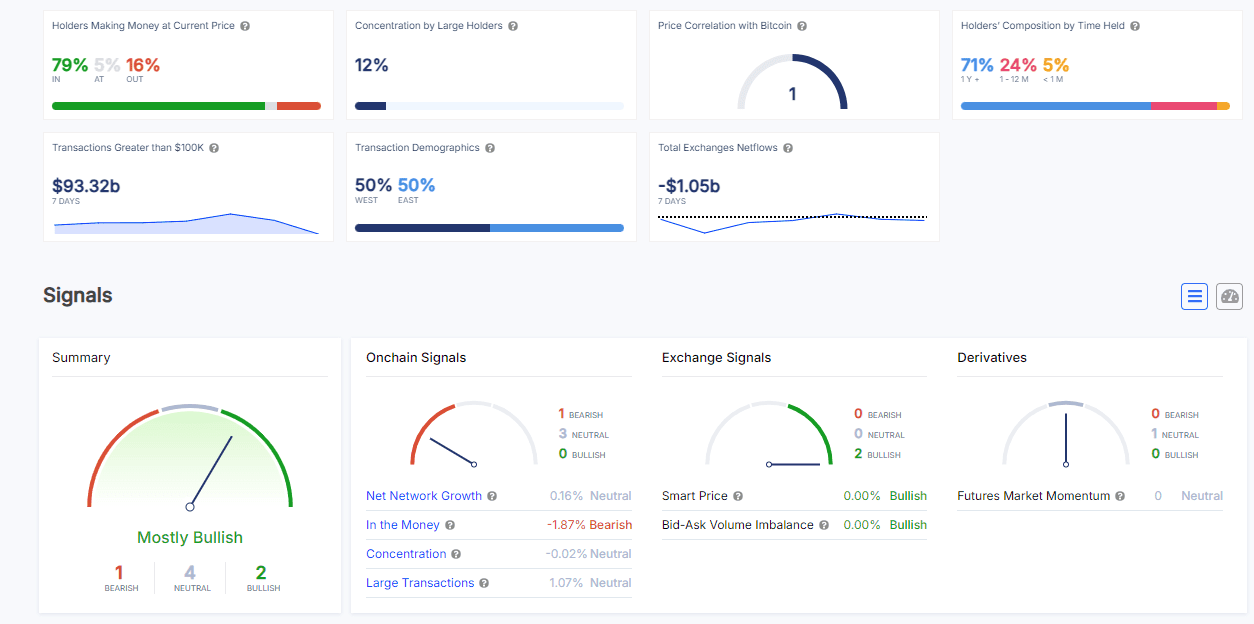Open Large Transactions signal details
Viewport: 1254px width, 624px height.
[420, 583]
